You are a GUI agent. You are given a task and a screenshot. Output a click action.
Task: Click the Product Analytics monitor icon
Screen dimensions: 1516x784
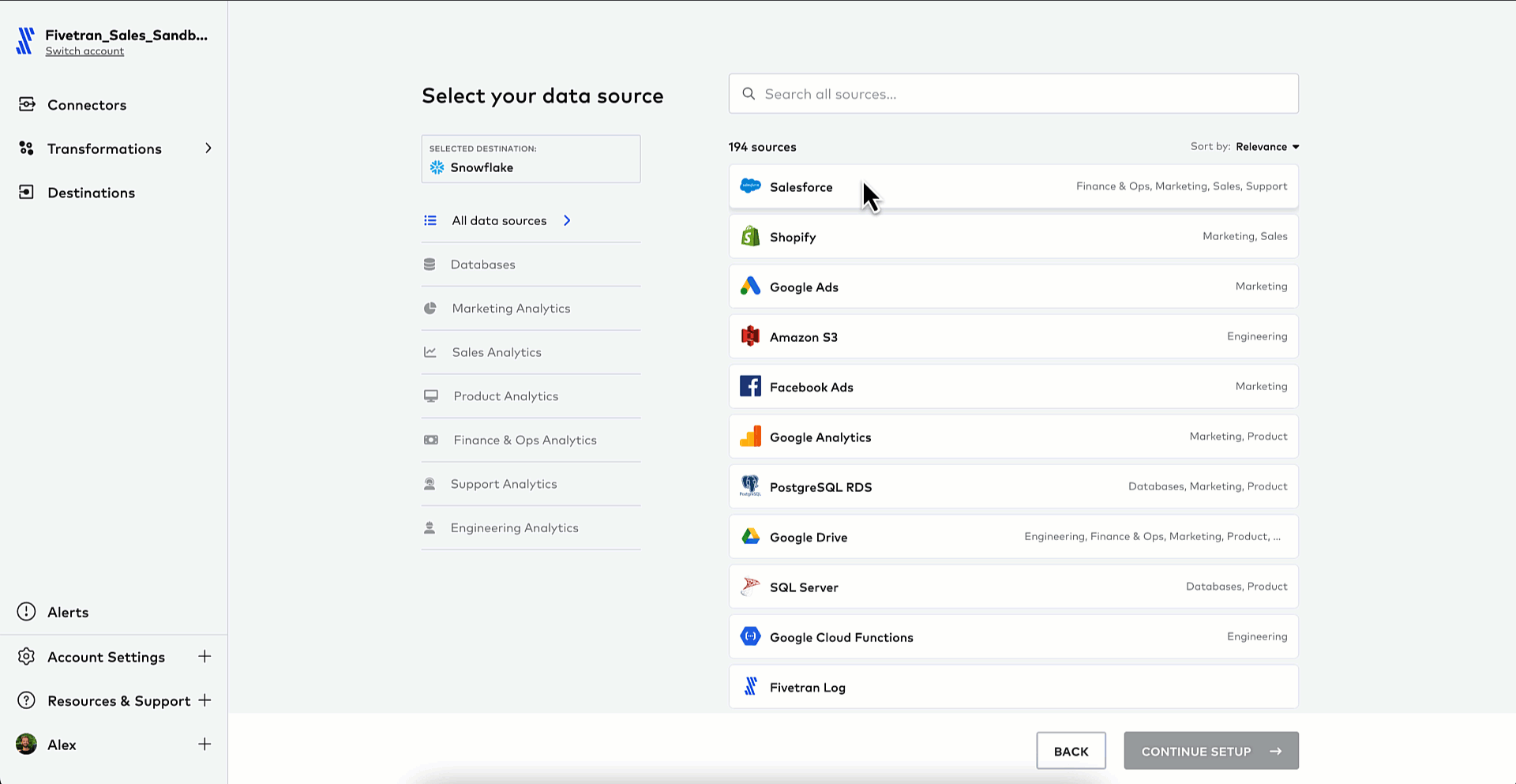(x=431, y=396)
